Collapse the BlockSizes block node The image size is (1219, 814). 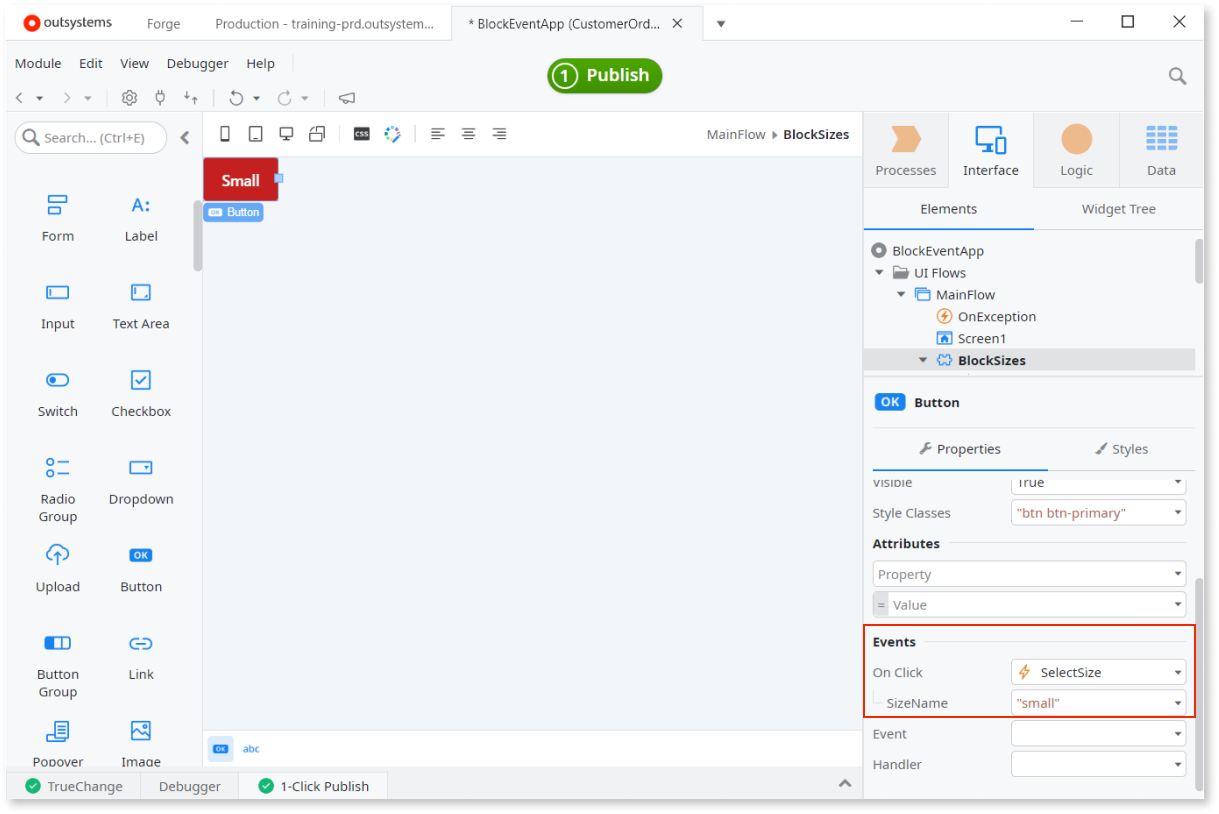point(923,360)
